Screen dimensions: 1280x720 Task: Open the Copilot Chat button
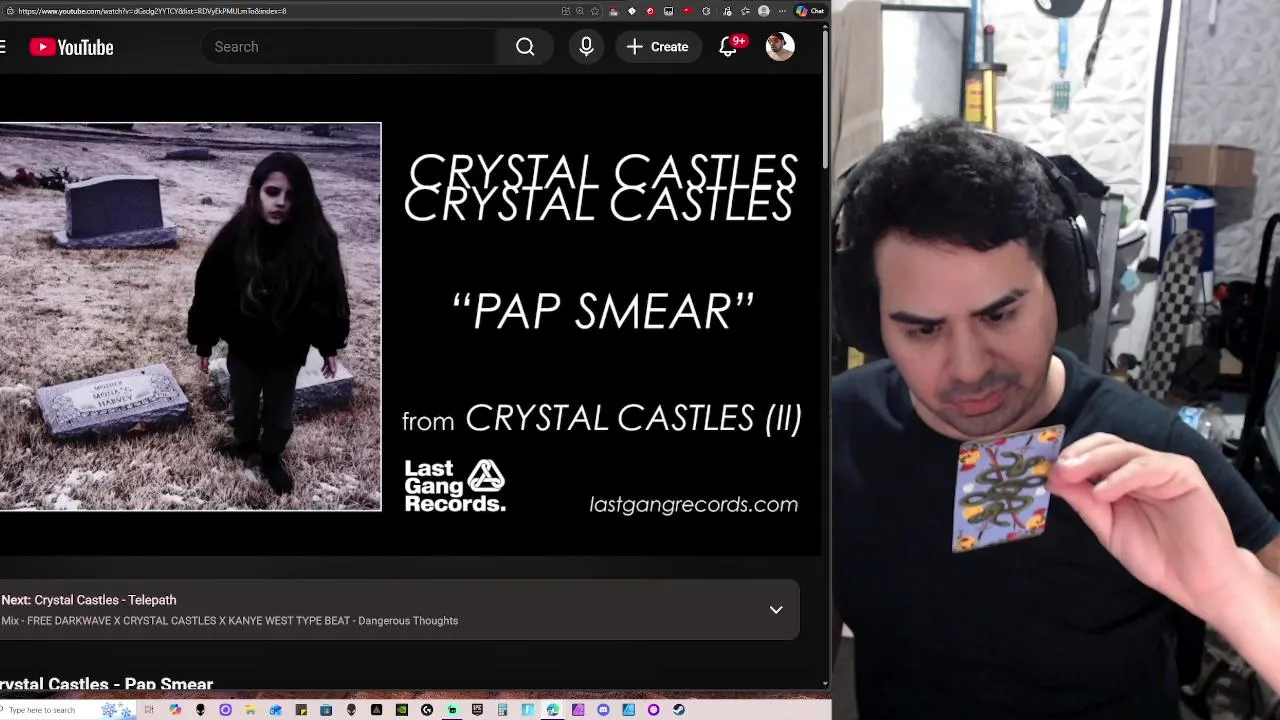point(810,11)
